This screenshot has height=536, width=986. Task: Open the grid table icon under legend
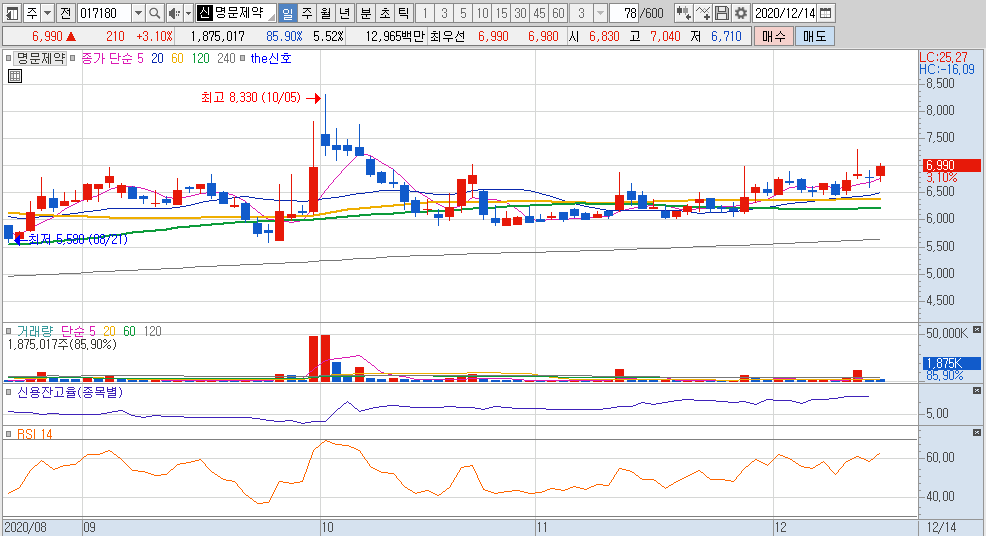click(15, 76)
